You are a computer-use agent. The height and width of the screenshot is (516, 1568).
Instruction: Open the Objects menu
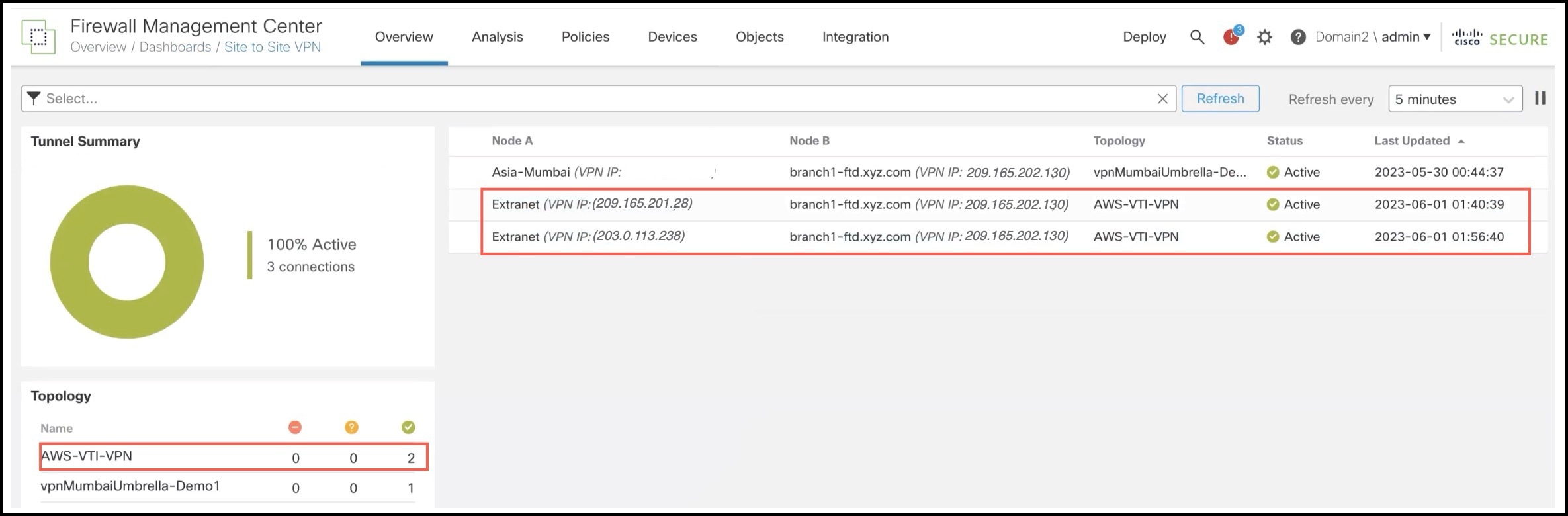(760, 37)
